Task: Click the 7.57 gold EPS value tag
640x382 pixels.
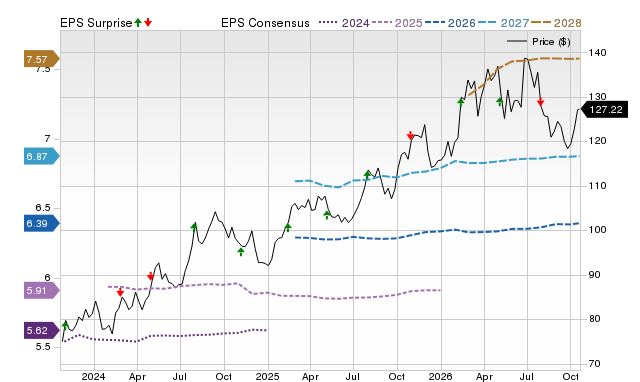Action: tap(42, 60)
